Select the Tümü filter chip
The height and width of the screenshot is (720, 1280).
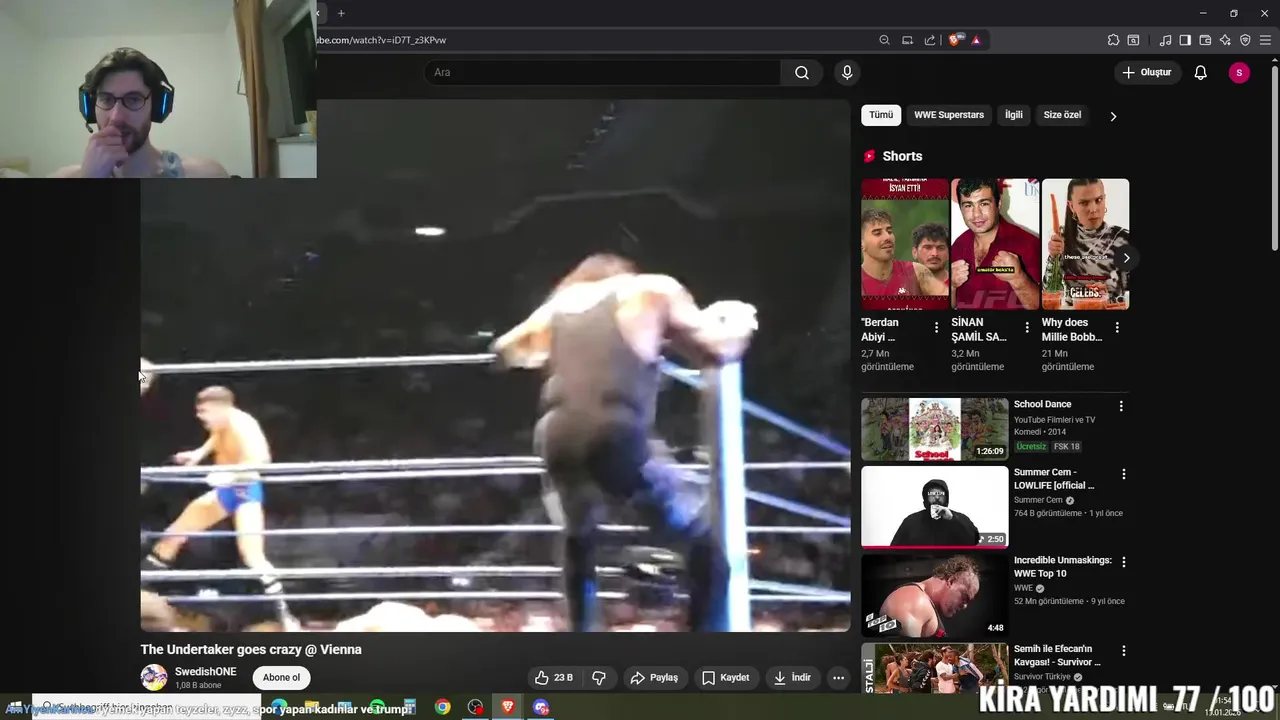(881, 115)
